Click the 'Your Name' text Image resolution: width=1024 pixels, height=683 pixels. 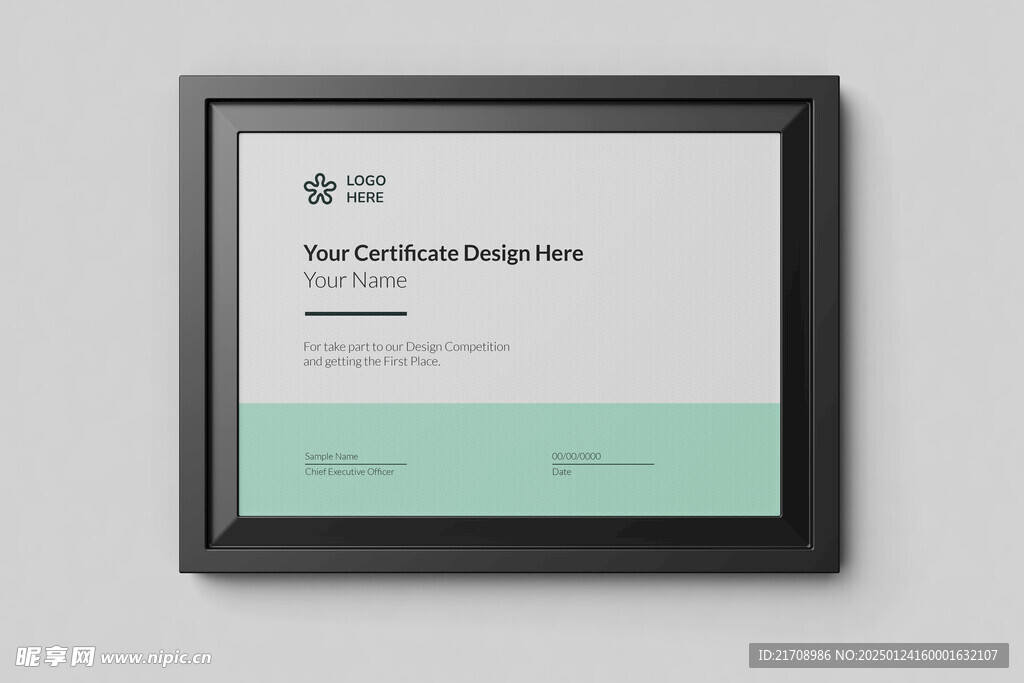coord(355,280)
